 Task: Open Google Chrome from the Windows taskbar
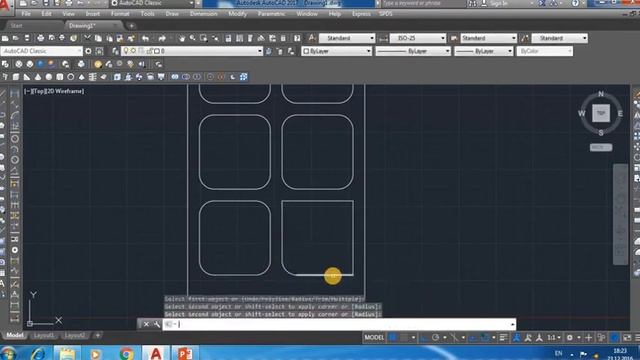pos(127,353)
